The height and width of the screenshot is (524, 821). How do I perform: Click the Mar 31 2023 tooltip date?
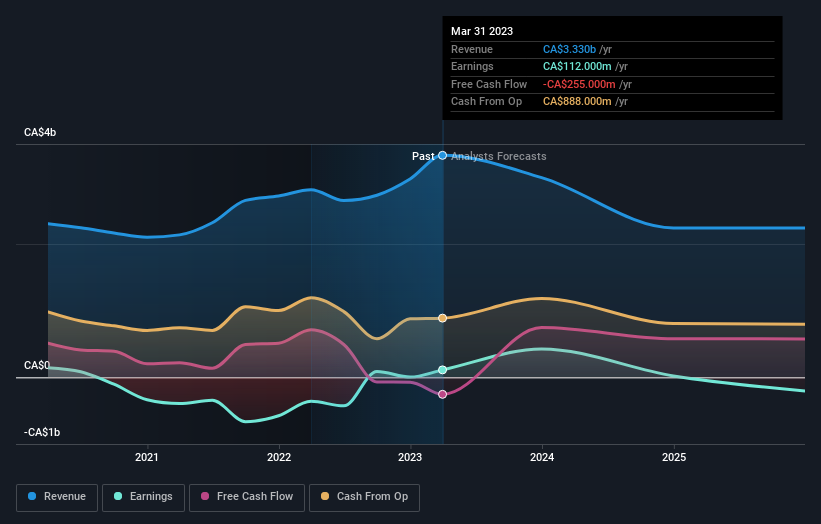click(x=482, y=31)
